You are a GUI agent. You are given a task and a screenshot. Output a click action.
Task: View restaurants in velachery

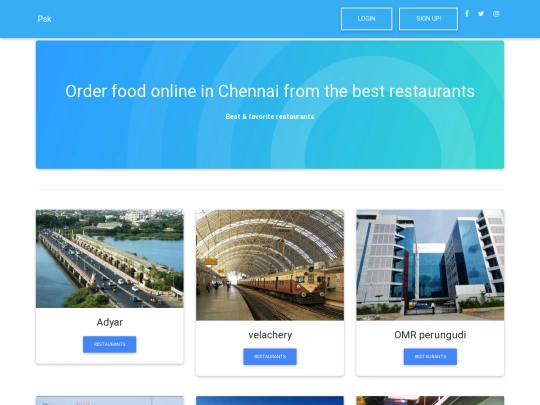click(x=270, y=357)
